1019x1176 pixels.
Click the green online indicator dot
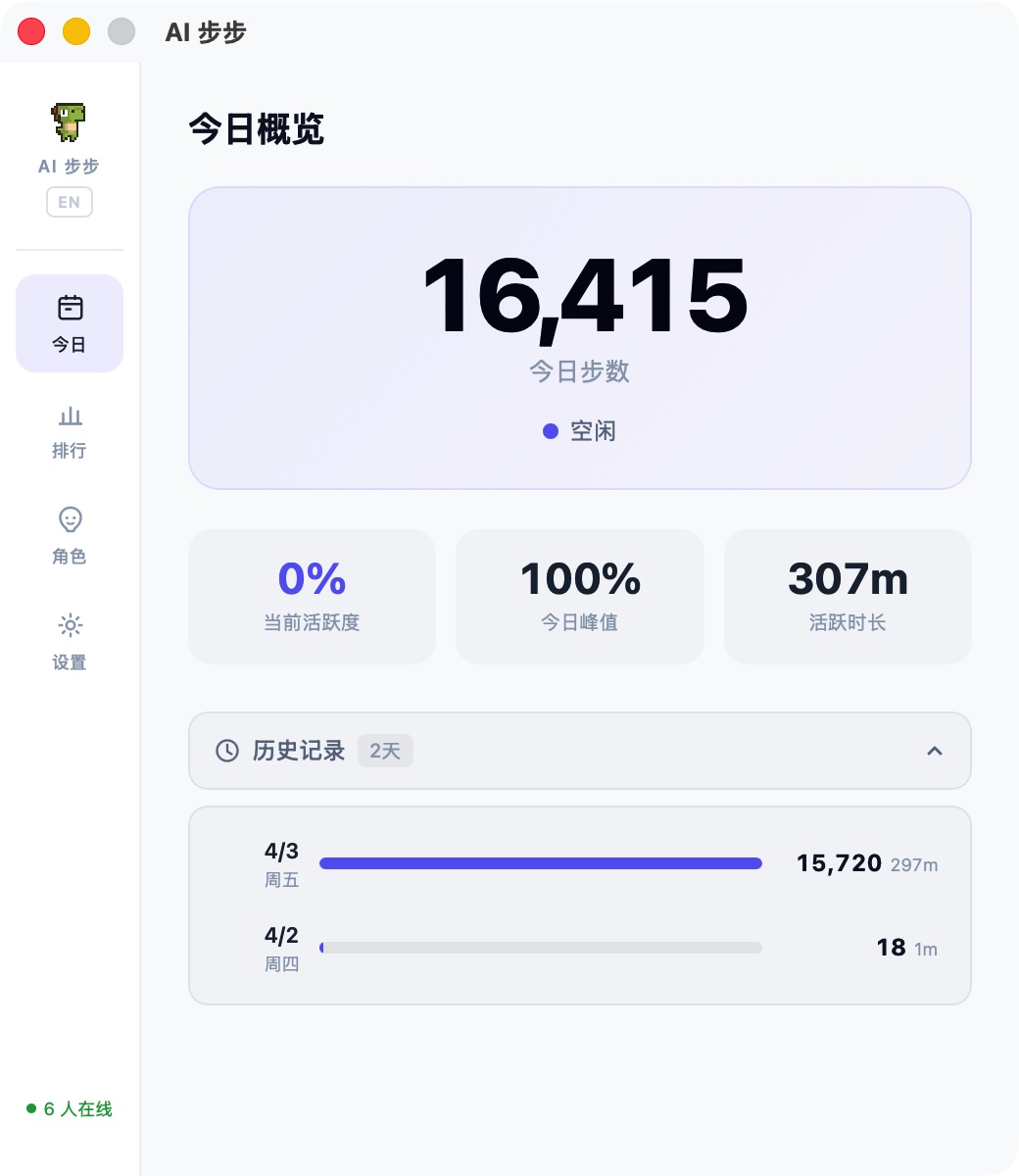coord(30,1108)
